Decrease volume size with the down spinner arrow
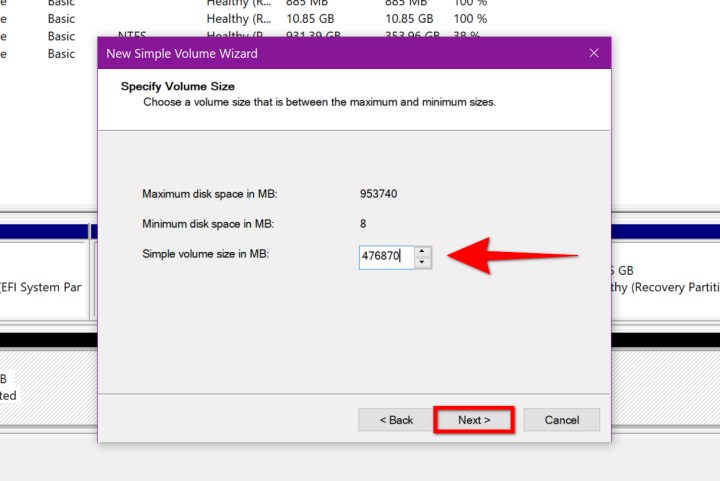This screenshot has width=720, height=481. pyautogui.click(x=423, y=262)
